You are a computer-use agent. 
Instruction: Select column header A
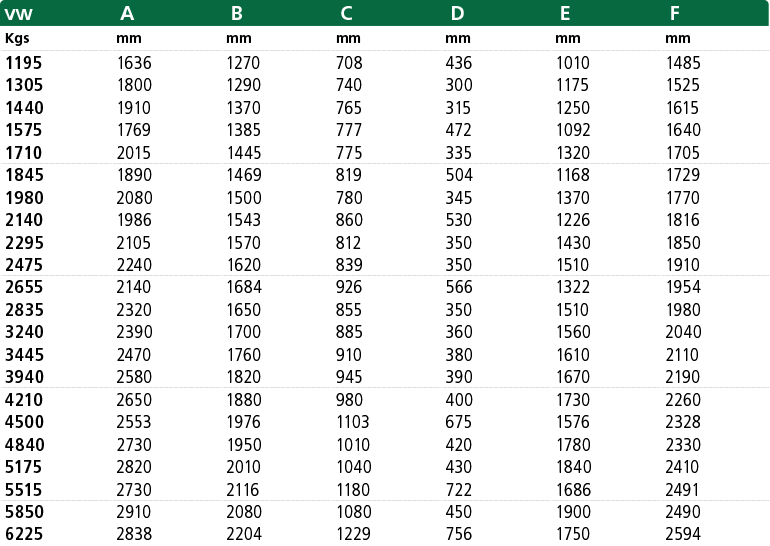coord(127,14)
